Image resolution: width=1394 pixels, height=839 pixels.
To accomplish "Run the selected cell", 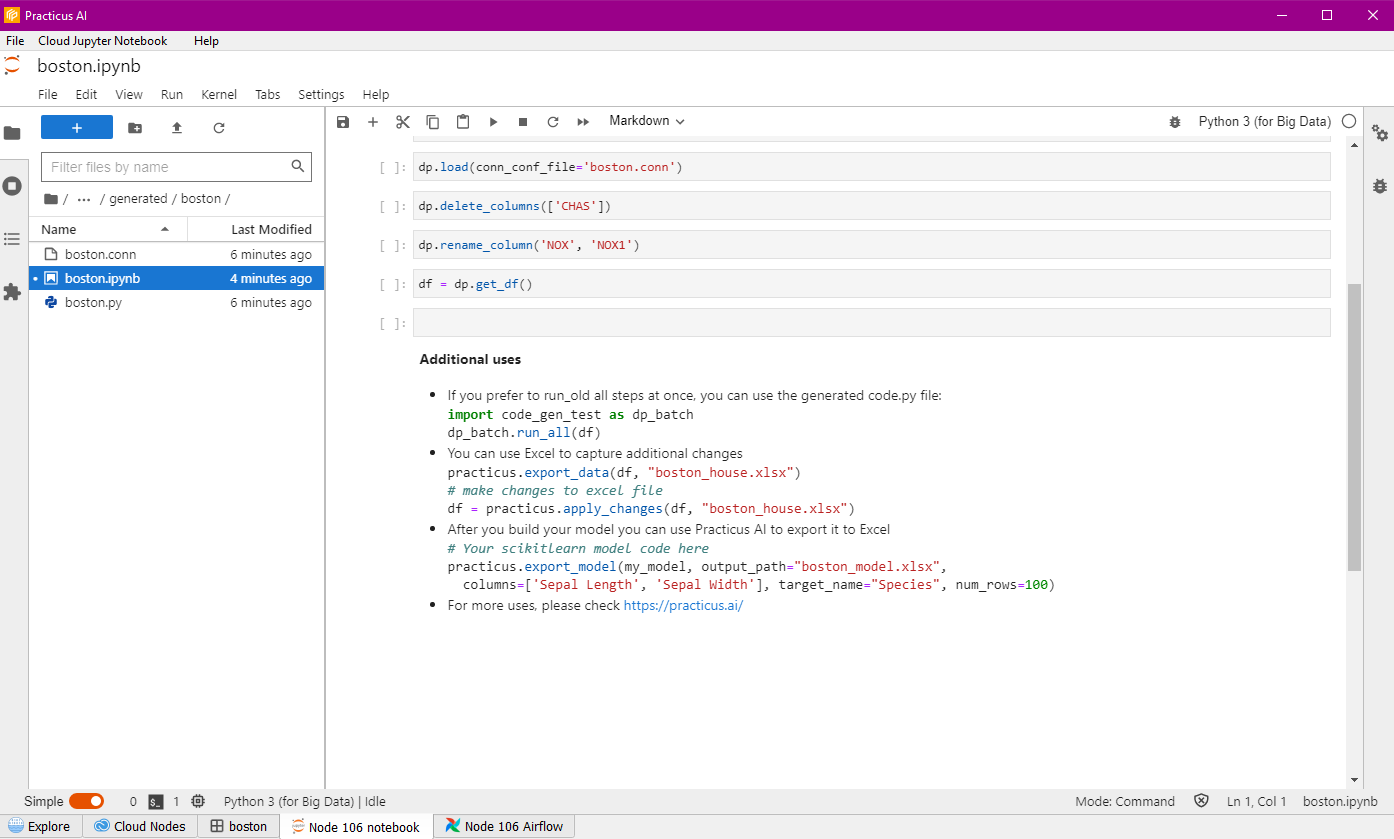I will (x=493, y=122).
